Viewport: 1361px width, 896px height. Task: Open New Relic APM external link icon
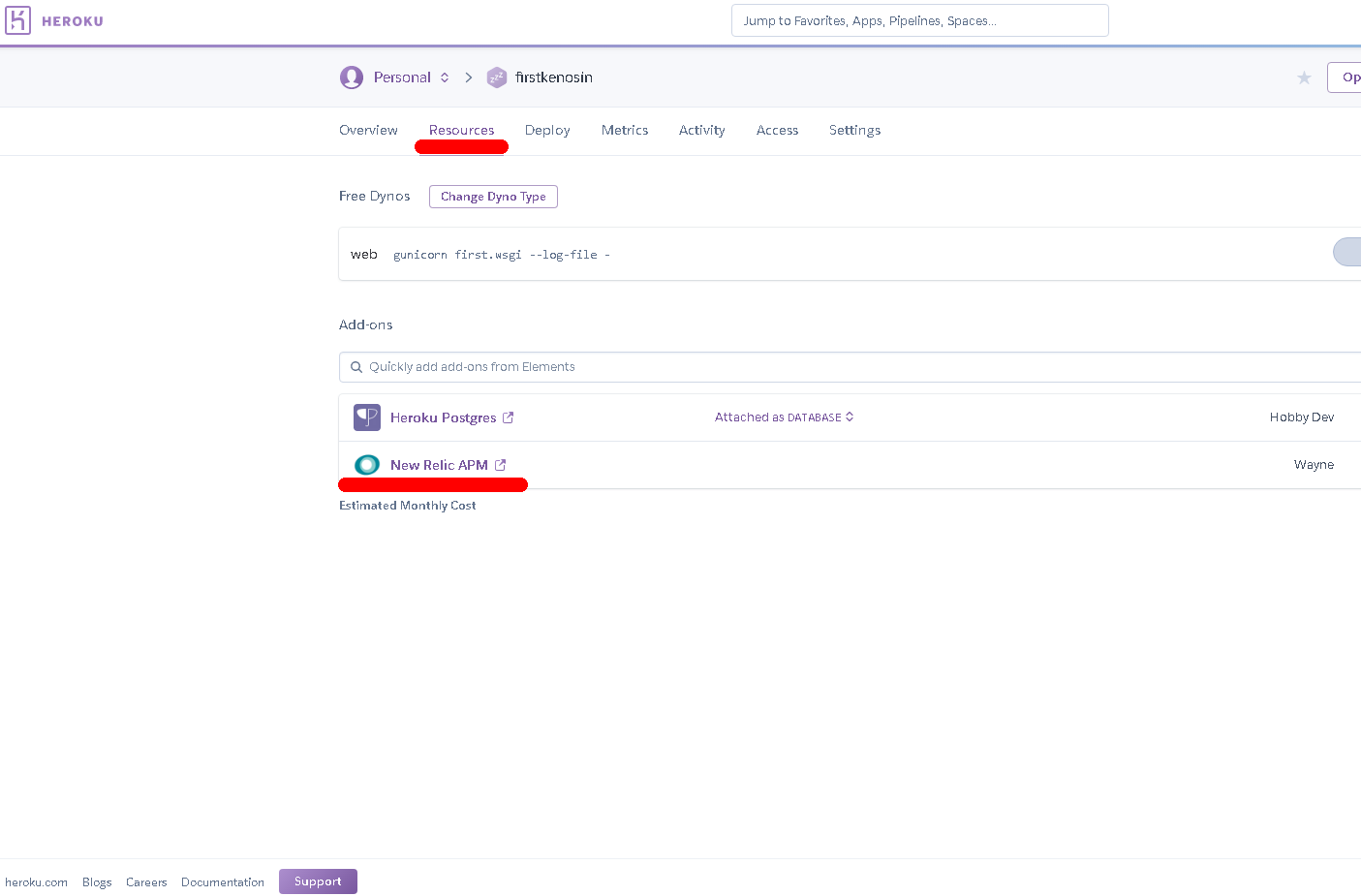[x=500, y=465]
